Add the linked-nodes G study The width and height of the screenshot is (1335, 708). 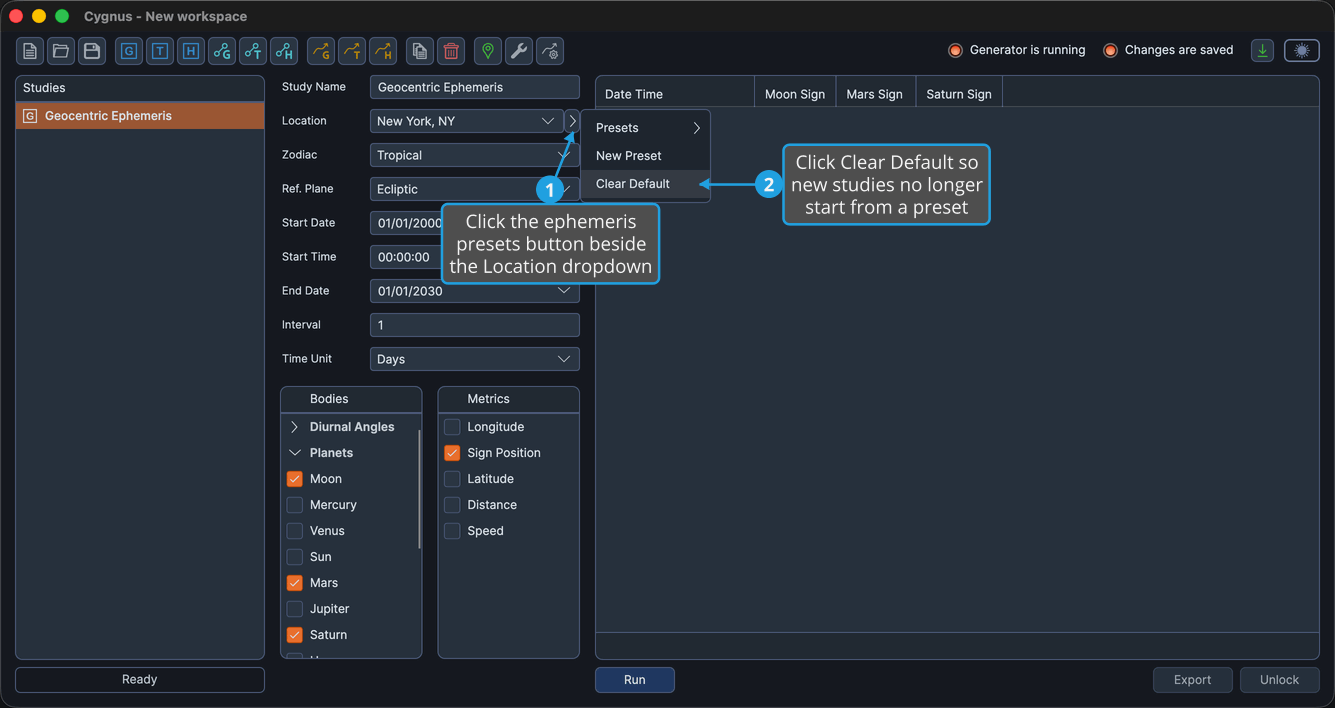(x=222, y=51)
